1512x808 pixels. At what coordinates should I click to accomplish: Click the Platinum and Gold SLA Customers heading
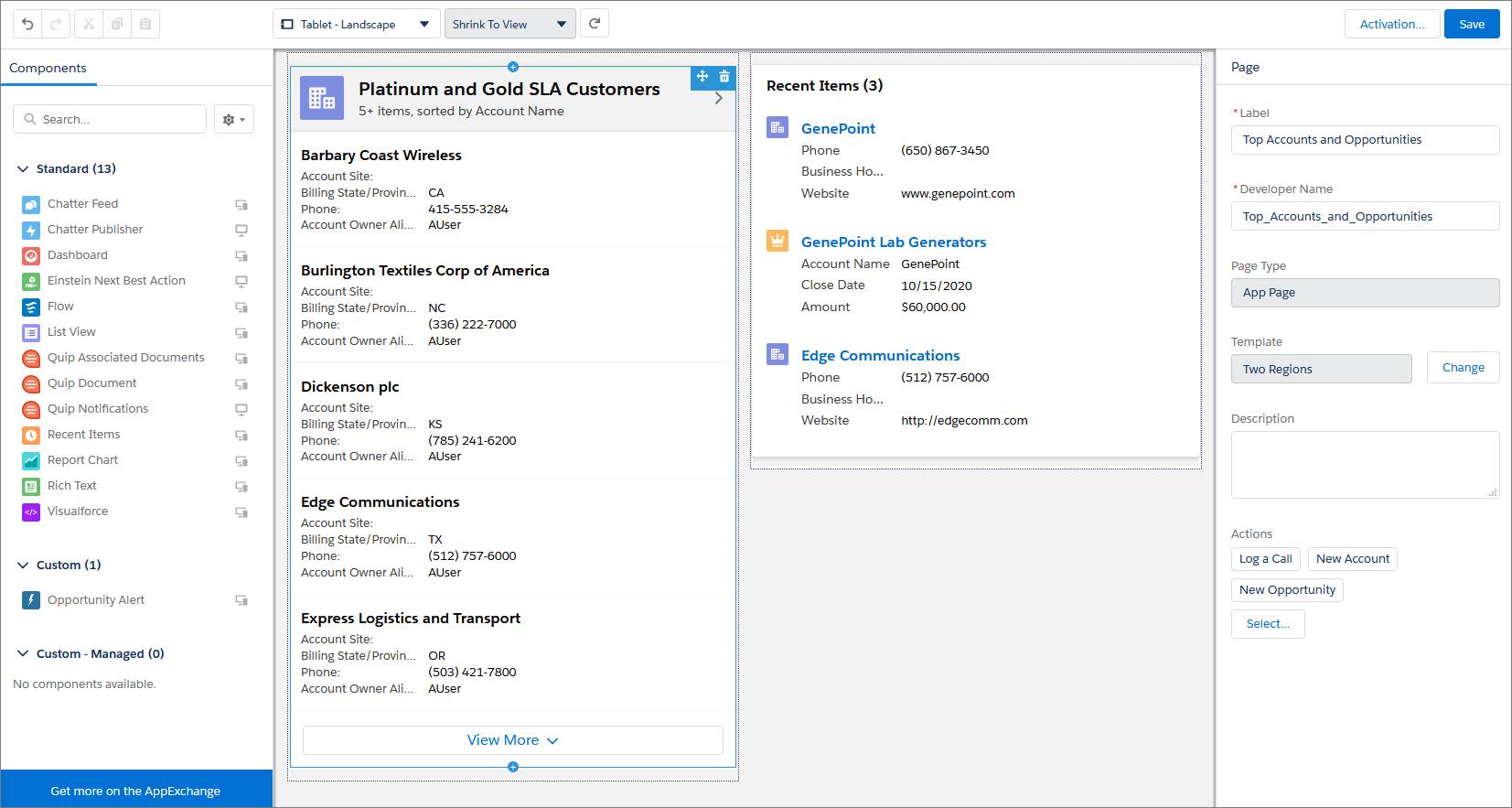tap(509, 89)
